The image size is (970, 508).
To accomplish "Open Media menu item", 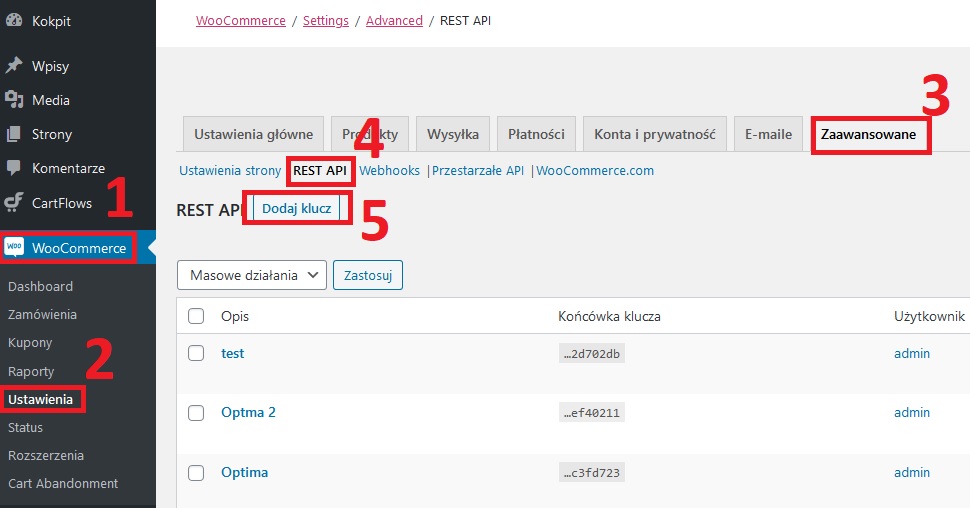I will click(x=51, y=100).
